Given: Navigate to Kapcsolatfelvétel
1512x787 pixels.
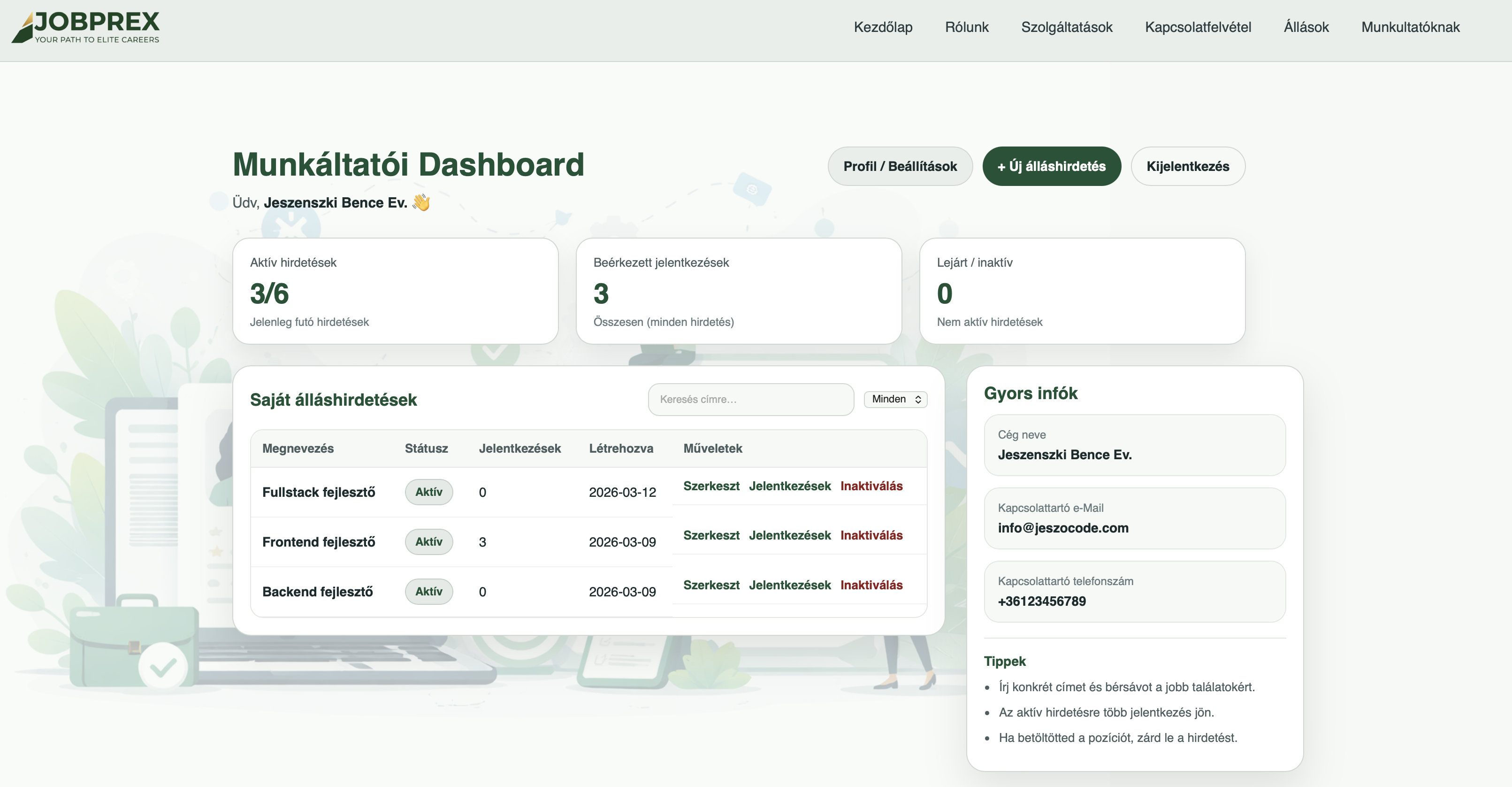Looking at the screenshot, I should tap(1198, 27).
